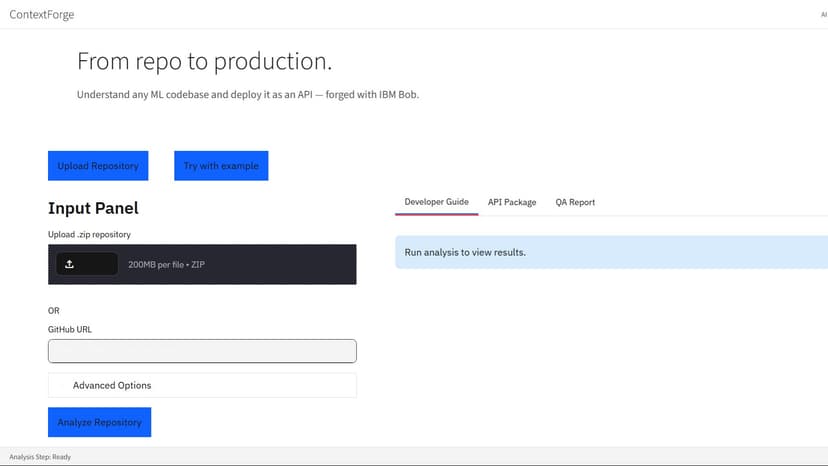Click the upload icon in file dropzone
This screenshot has height=466, width=828.
(x=69, y=264)
